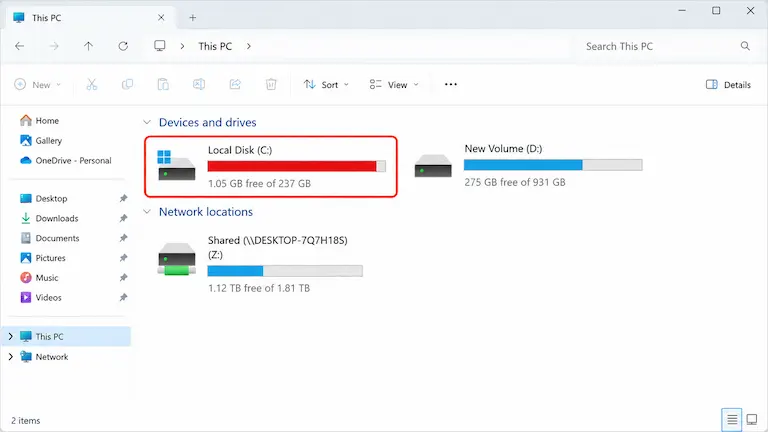The height and width of the screenshot is (432, 768).
Task: Expand Network in navigation pane
Action: click(x=10, y=357)
